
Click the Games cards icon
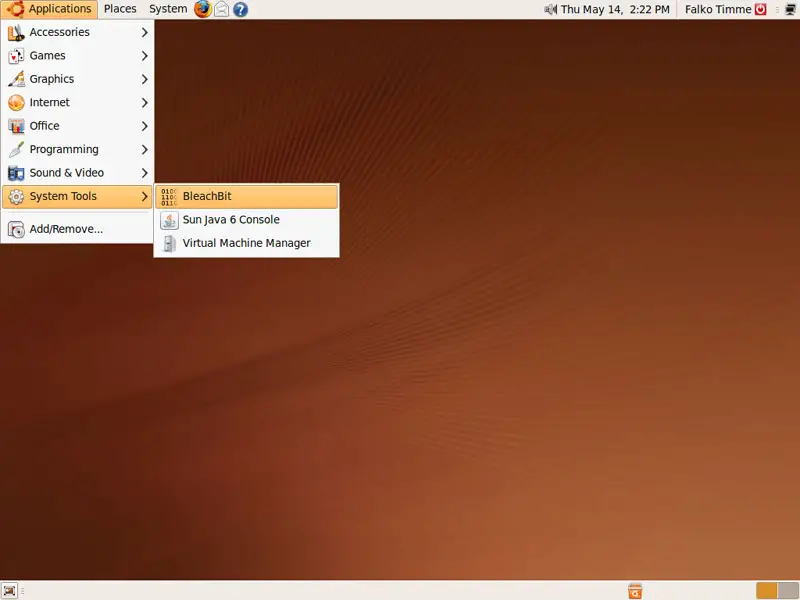(x=16, y=56)
